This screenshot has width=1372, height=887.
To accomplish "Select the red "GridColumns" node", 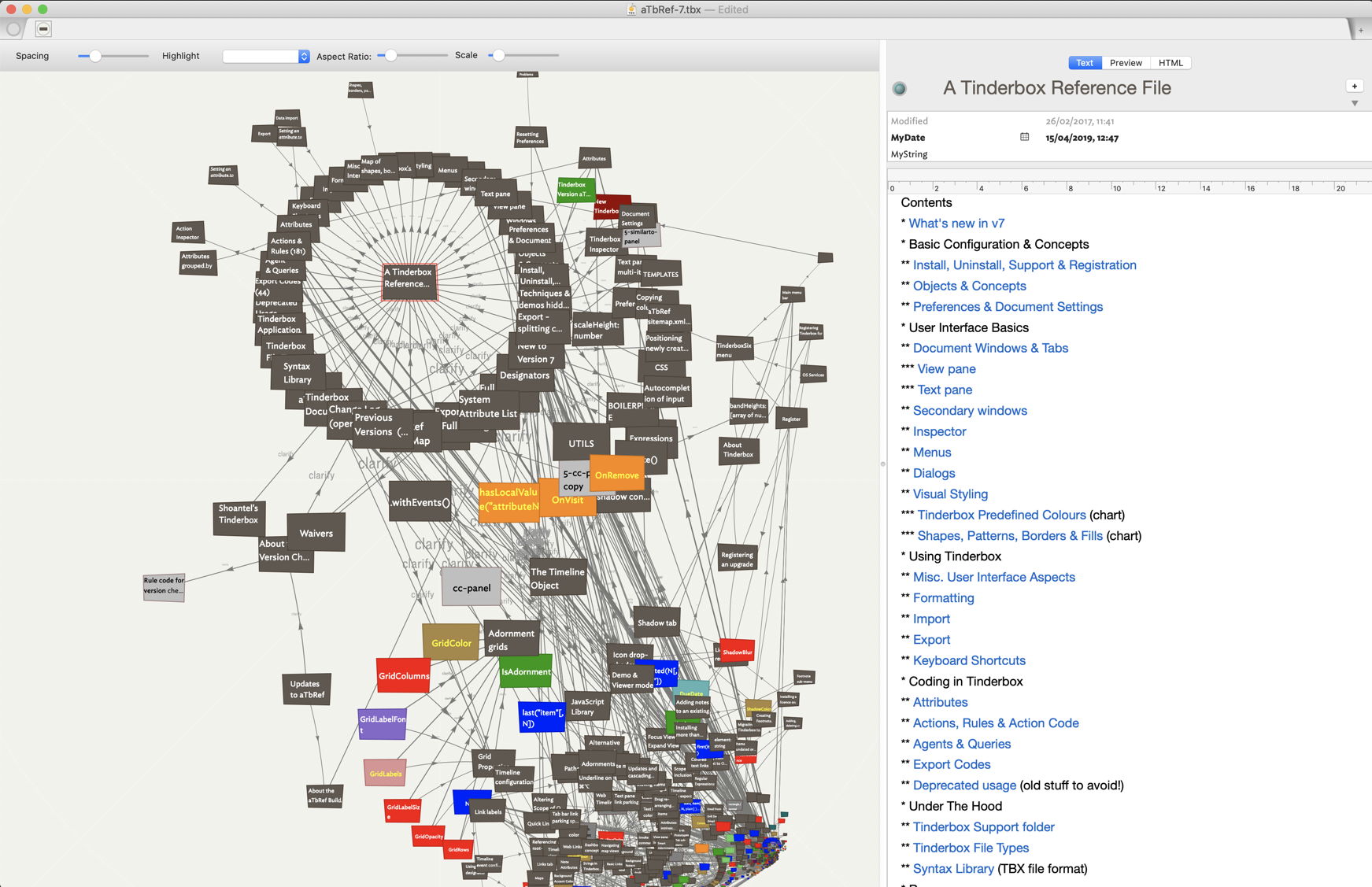I will 404,675.
